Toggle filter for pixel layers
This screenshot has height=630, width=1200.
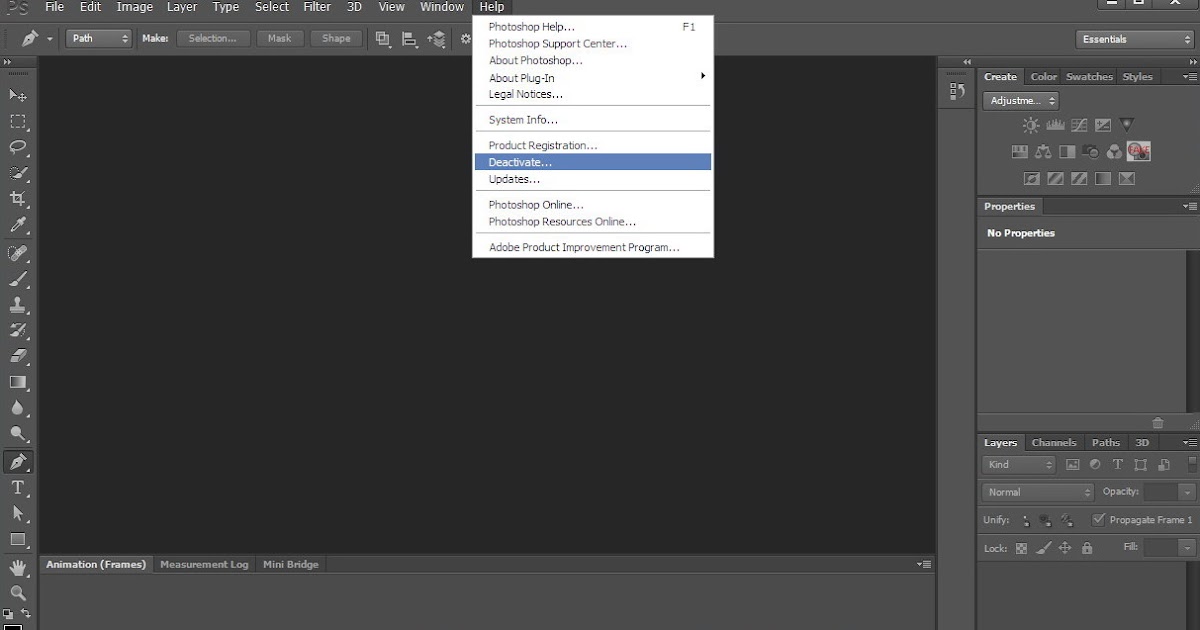pos(1073,465)
